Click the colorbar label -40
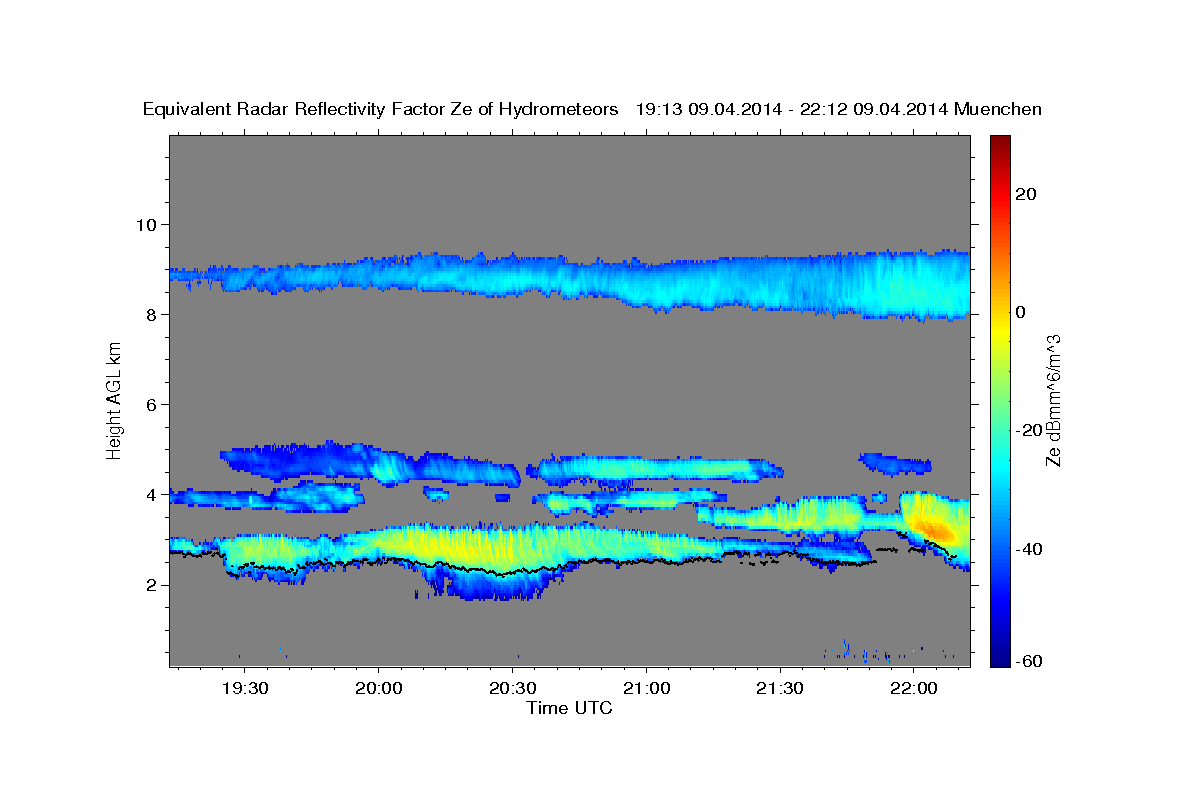 tap(1030, 549)
